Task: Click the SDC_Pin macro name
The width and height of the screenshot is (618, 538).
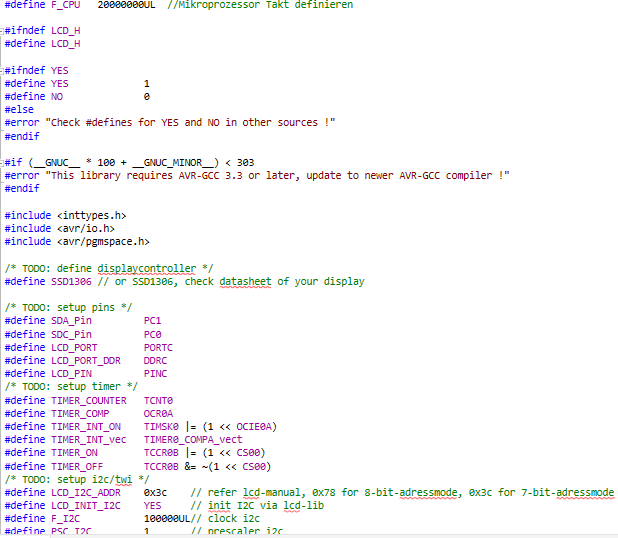Action: [x=71, y=335]
